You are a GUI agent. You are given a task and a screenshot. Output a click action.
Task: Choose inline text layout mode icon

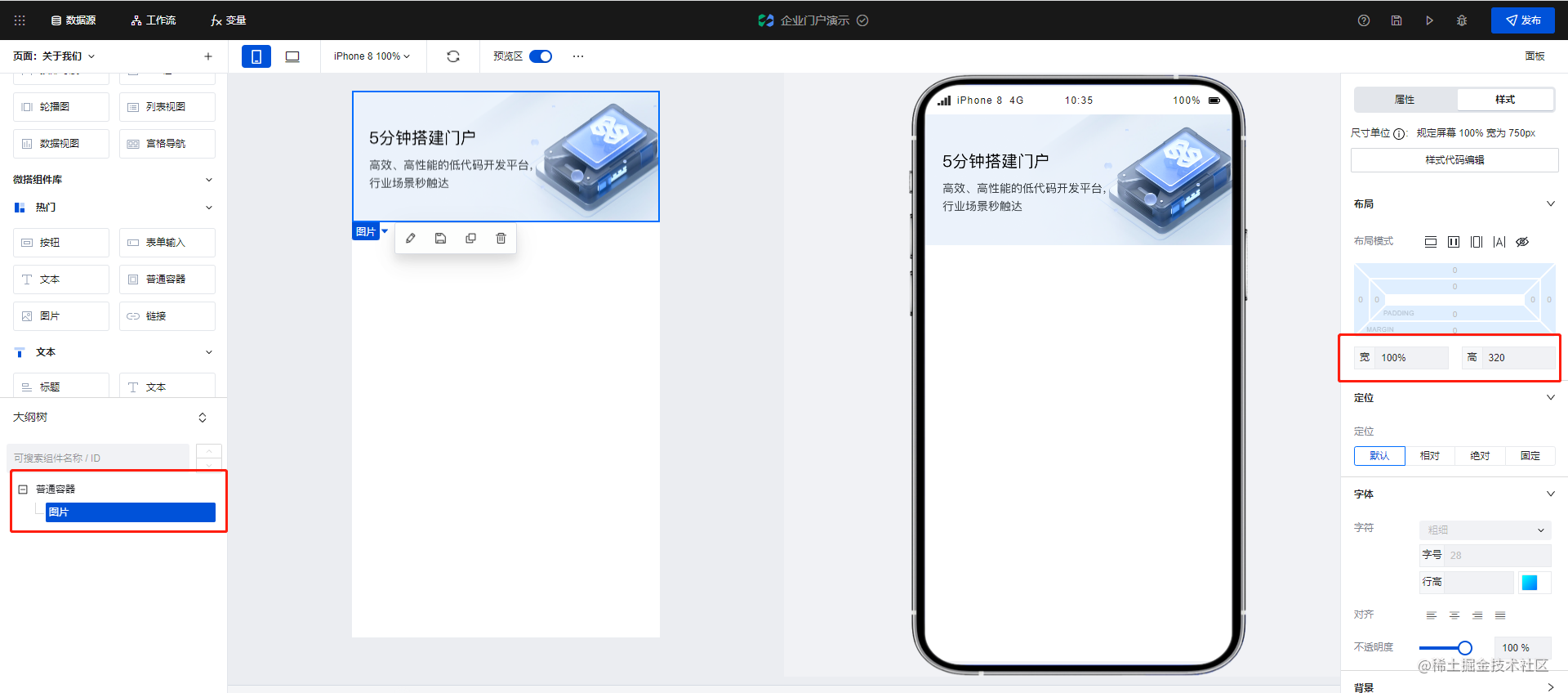click(1499, 242)
